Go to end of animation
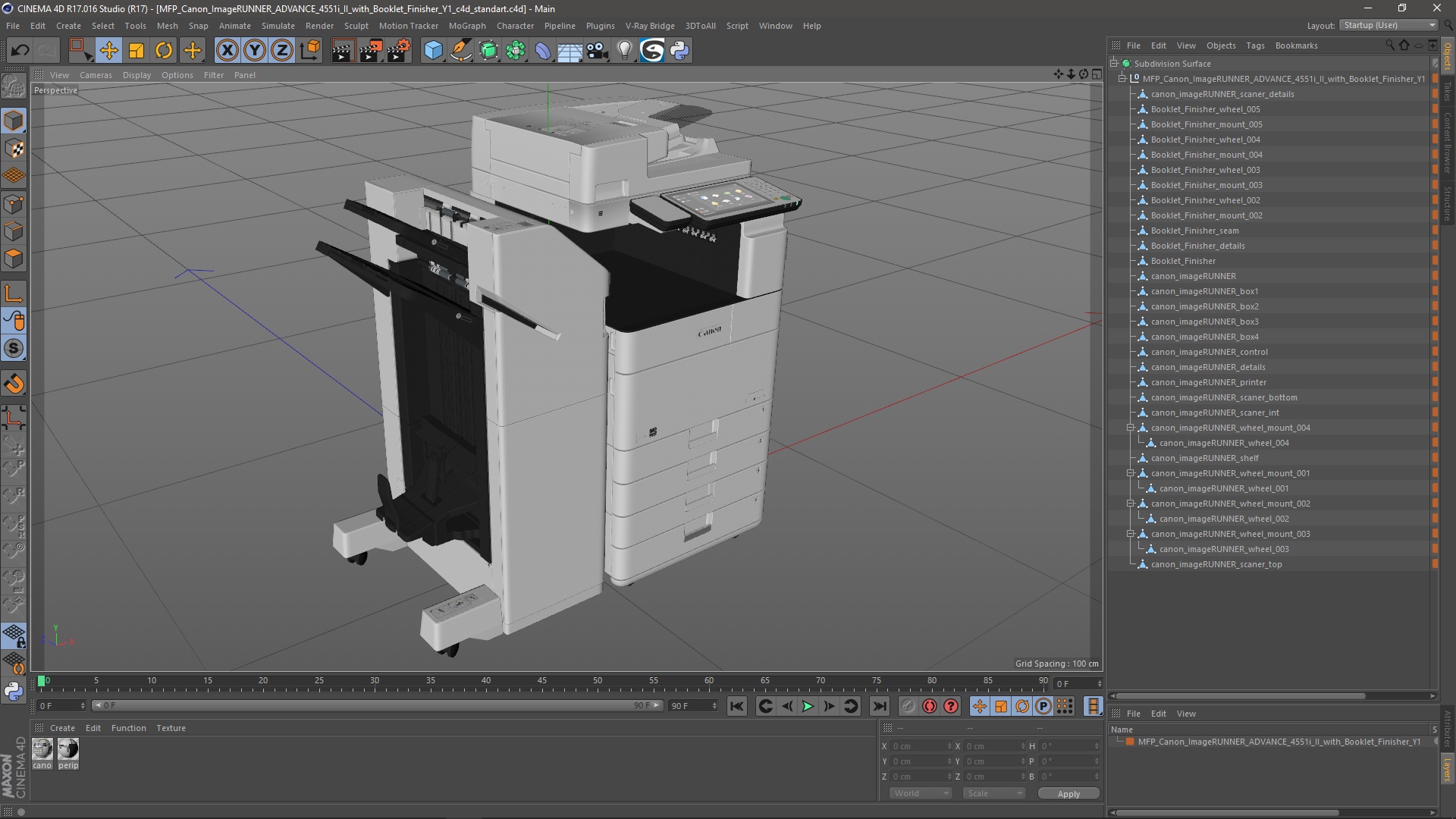The width and height of the screenshot is (1456, 819). pos(879,707)
